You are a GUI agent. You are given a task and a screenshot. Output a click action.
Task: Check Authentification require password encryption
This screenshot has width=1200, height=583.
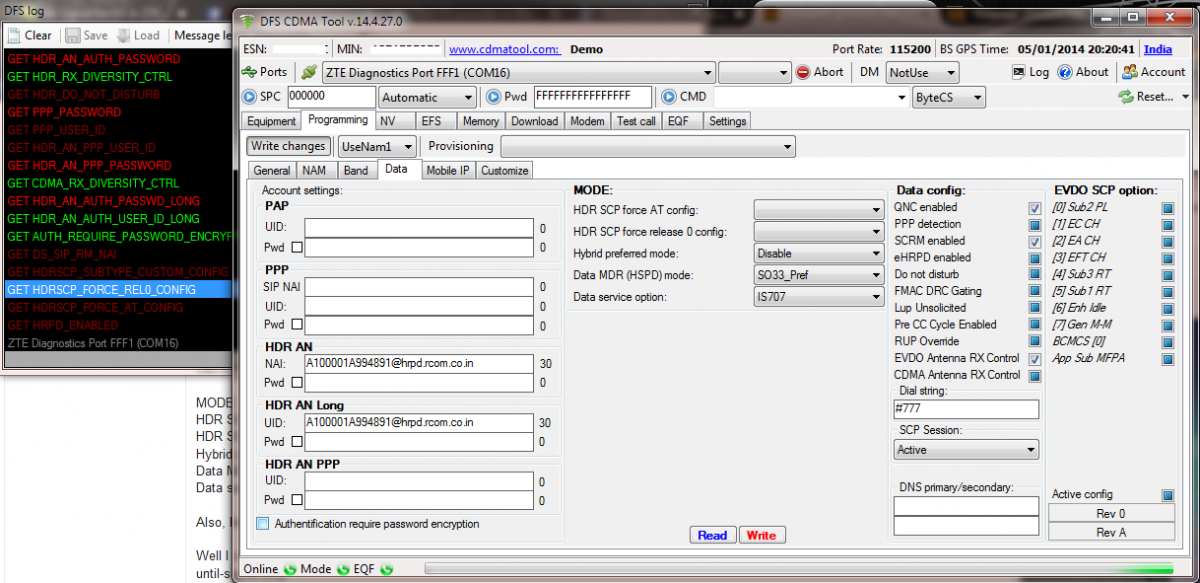263,524
